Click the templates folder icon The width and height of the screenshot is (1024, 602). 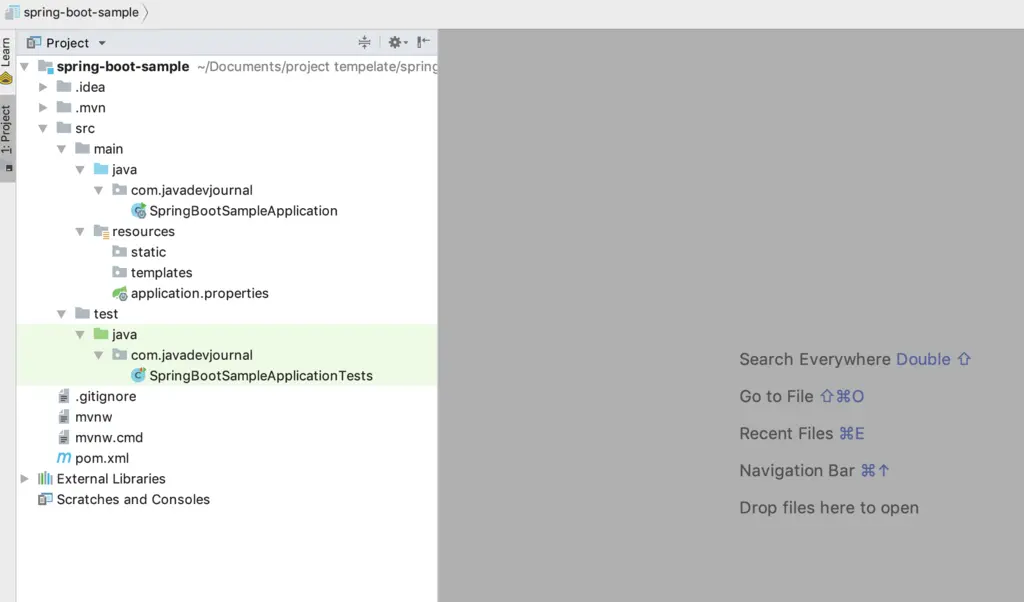(x=120, y=272)
